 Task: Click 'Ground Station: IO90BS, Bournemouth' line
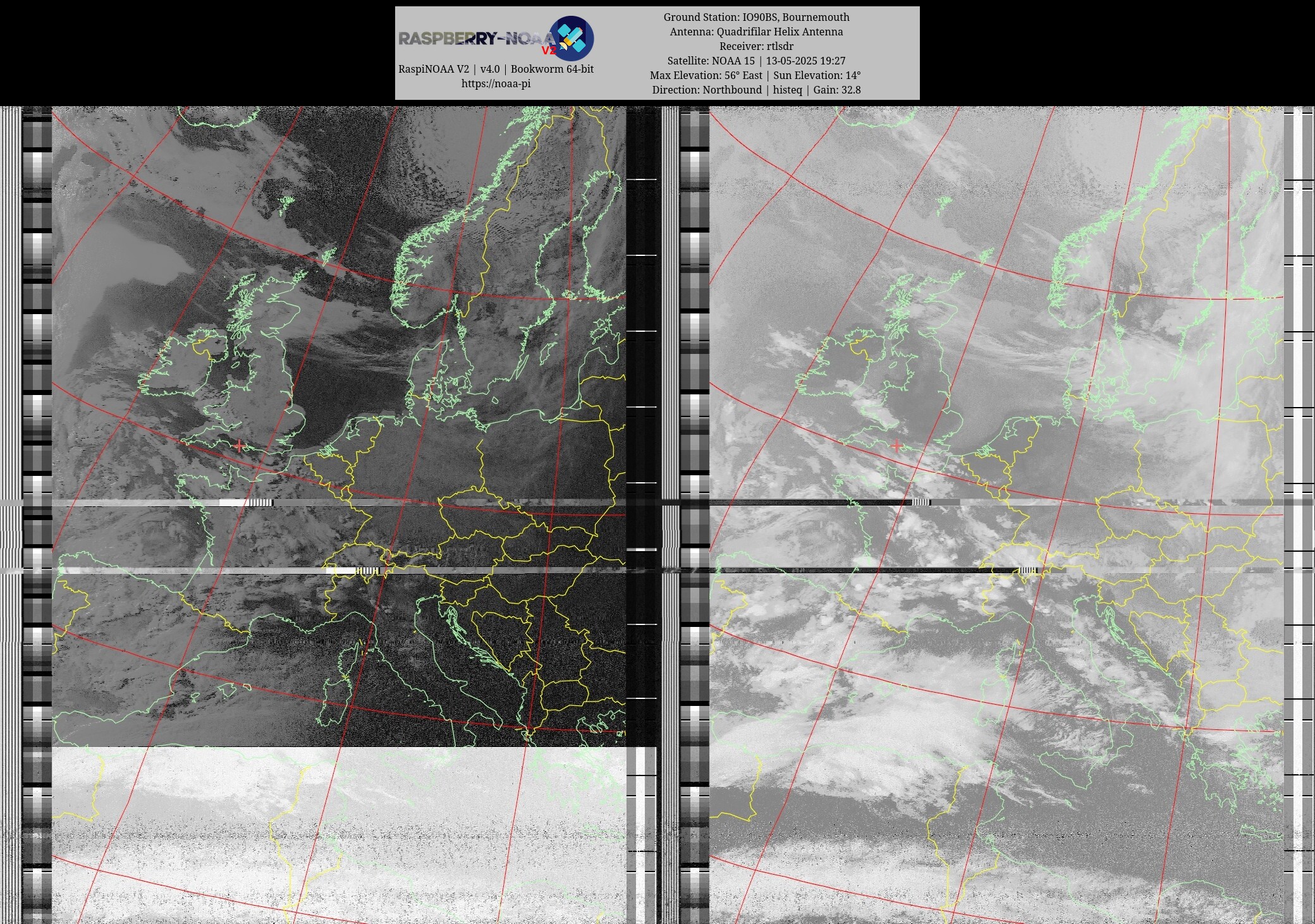[x=756, y=17]
